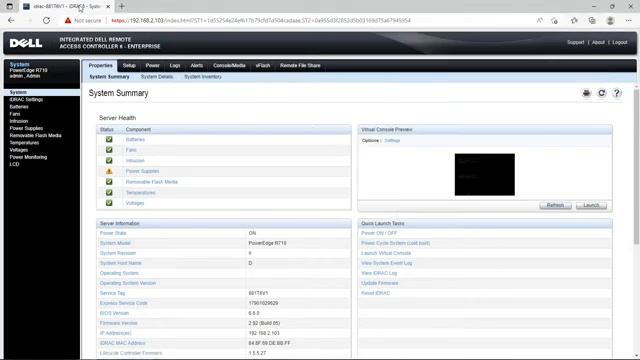
Task: Click Reset iDRAC quick launch task
Action: [375, 293]
